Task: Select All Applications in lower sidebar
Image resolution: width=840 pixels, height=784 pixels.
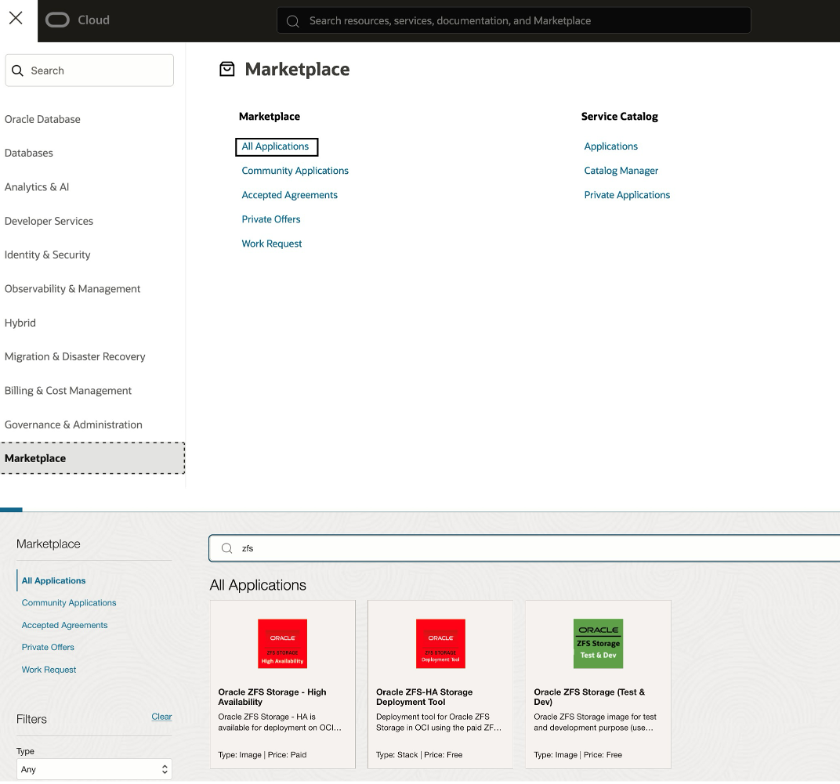Action: [54, 581]
